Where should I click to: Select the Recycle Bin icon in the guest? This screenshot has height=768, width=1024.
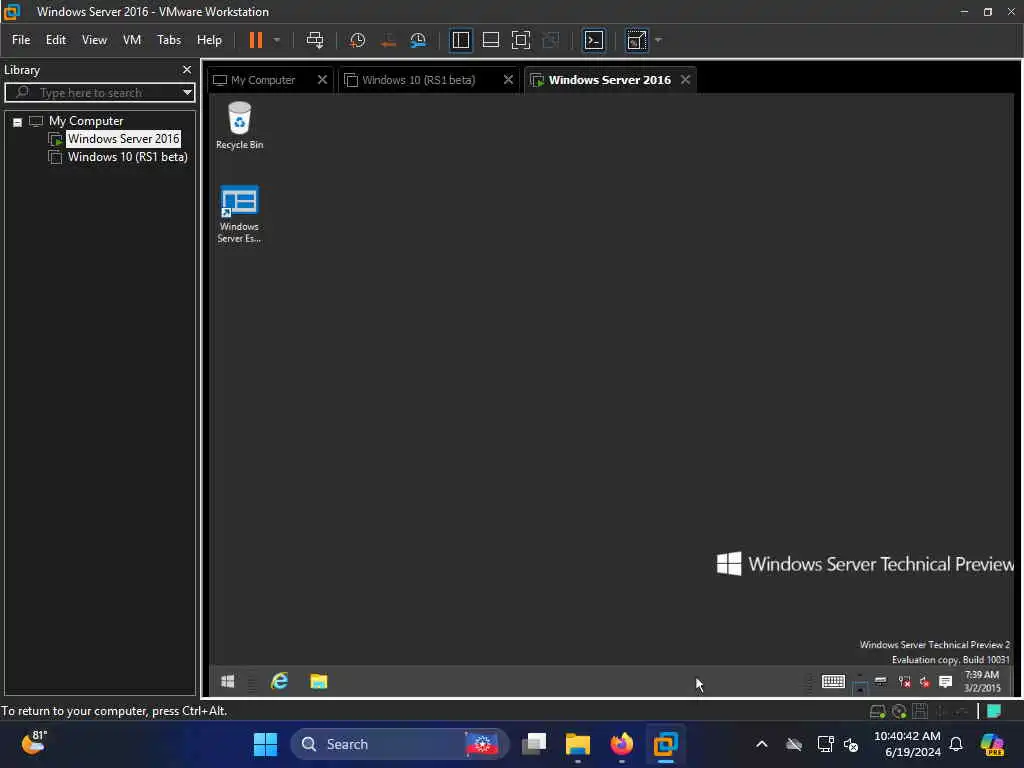(x=240, y=125)
